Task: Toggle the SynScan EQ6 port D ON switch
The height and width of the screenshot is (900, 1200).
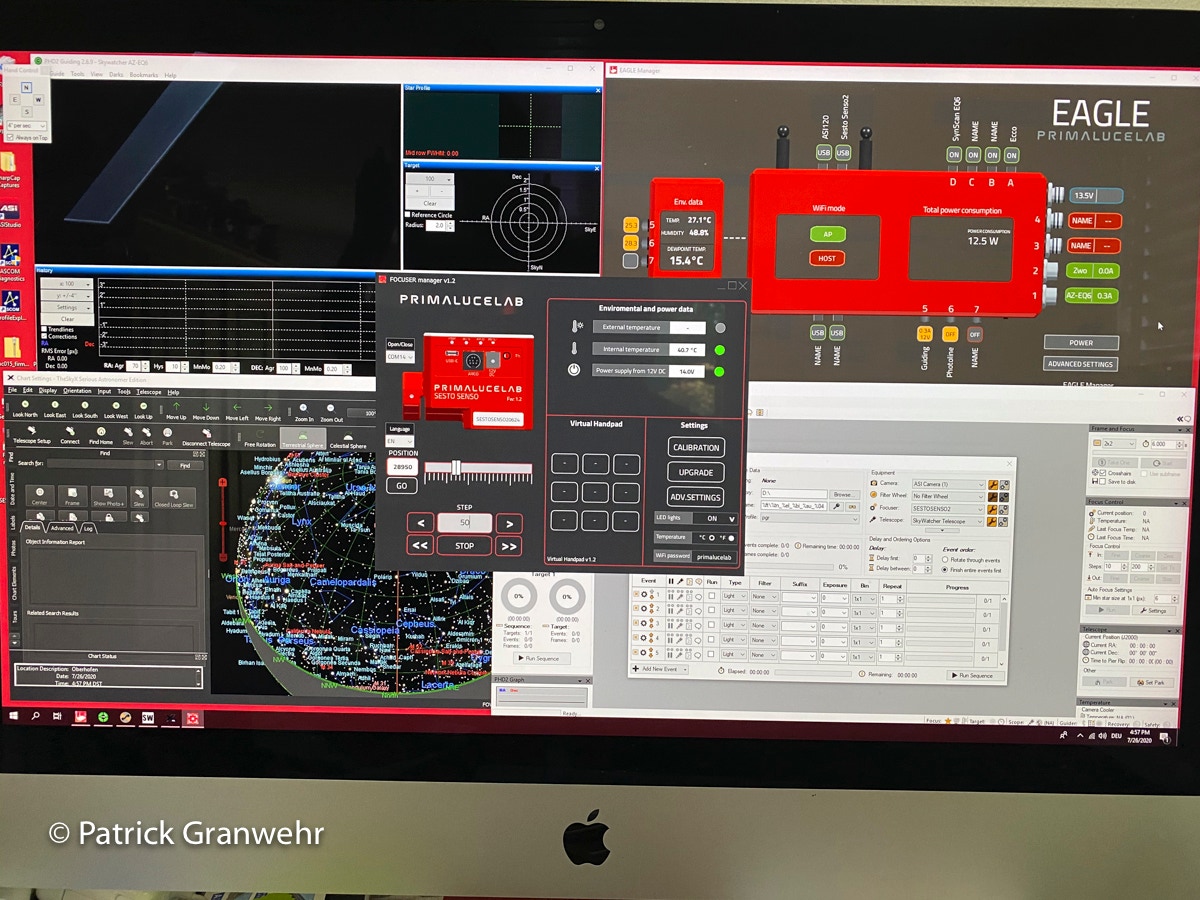Action: pyautogui.click(x=953, y=155)
